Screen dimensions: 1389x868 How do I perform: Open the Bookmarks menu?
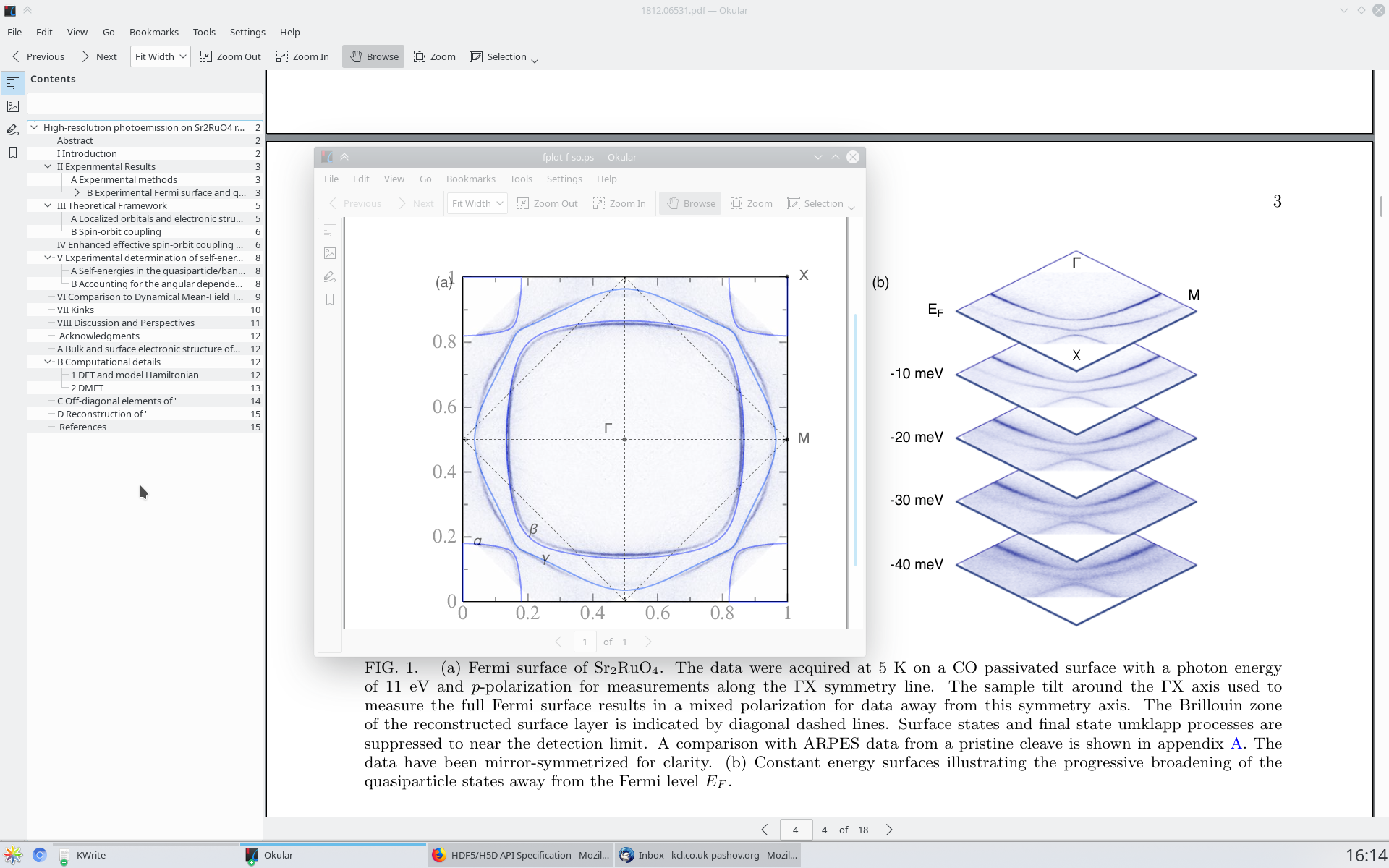[153, 32]
